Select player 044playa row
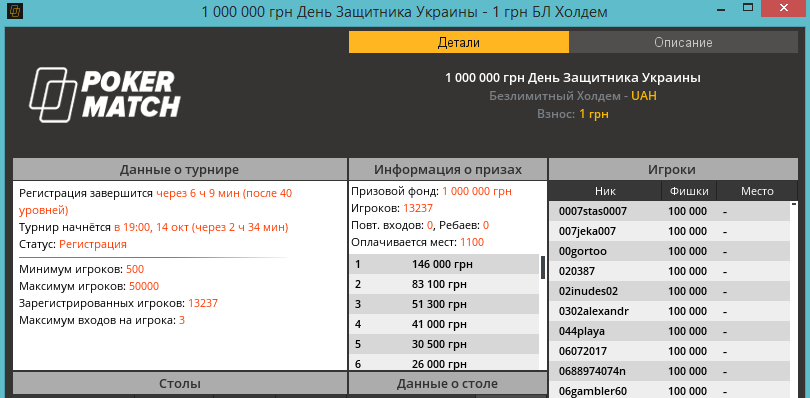This screenshot has height=398, width=810. click(x=669, y=331)
